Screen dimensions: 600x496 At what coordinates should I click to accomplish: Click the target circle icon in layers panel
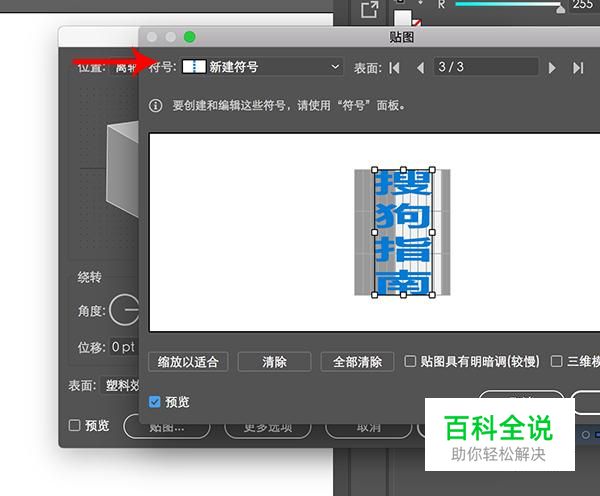(585, 435)
